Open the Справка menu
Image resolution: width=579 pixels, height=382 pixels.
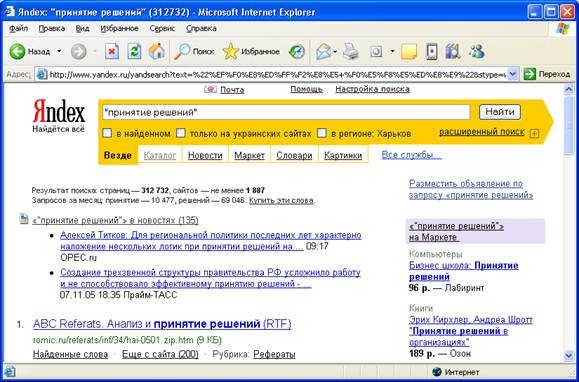(x=201, y=28)
